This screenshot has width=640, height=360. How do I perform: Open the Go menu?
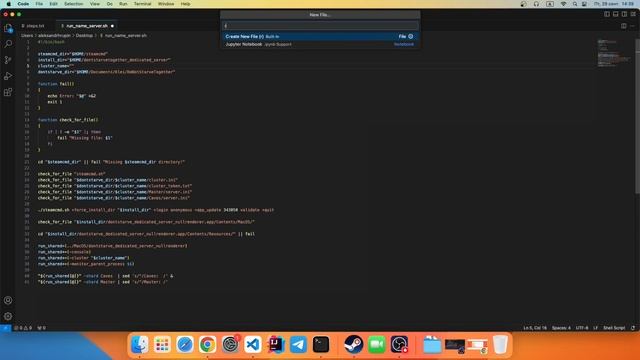click(109, 4)
